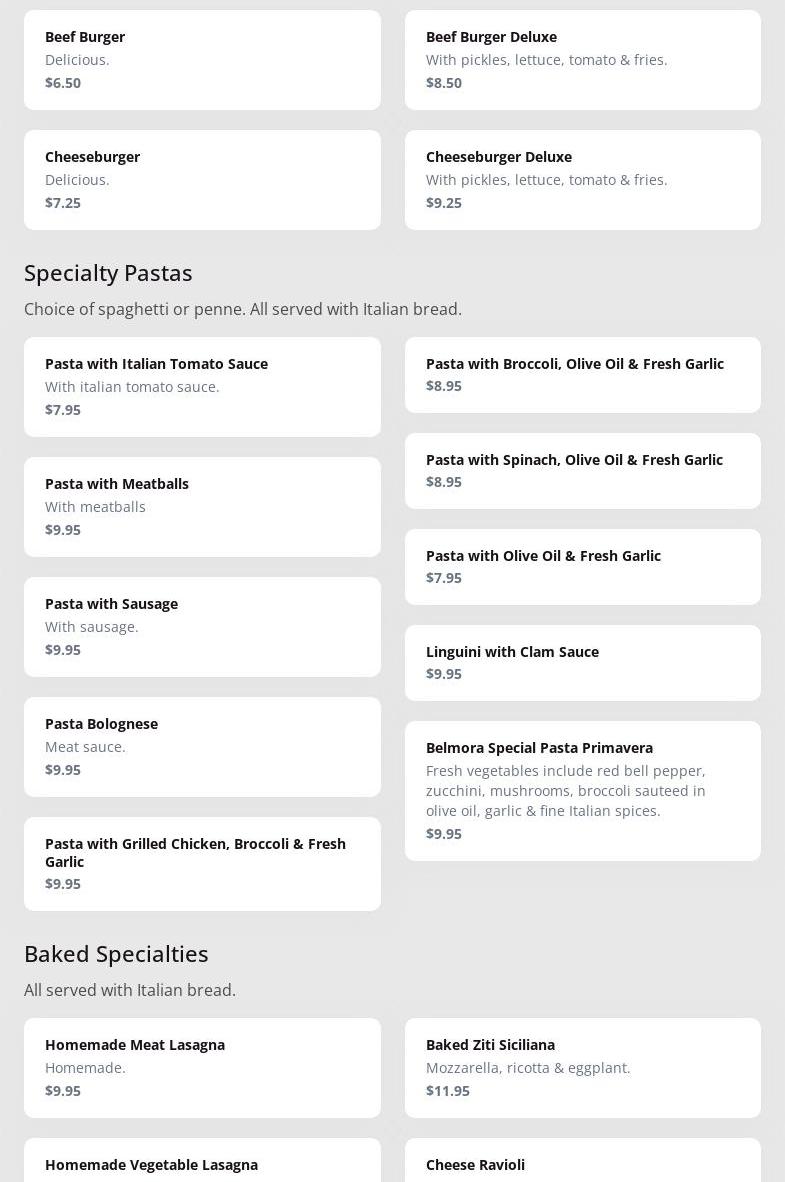Choose Pasta with Spinach, Olive Oil & Fresh Garlic
Screen dimensions: 785x1182
(x=582, y=471)
